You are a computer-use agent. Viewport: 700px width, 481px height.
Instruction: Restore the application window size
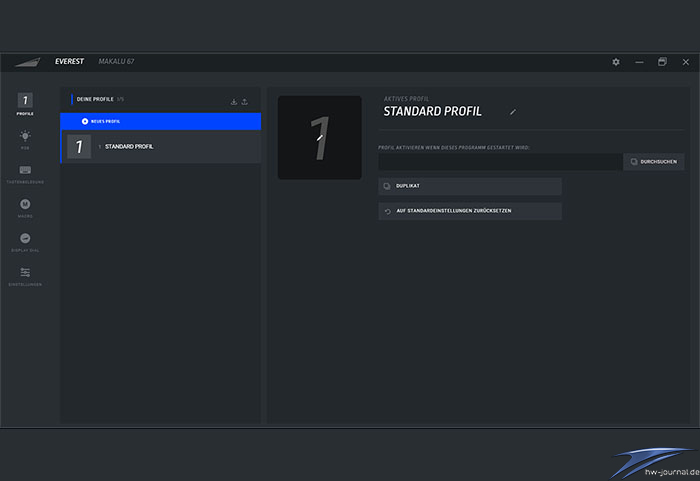(662, 62)
